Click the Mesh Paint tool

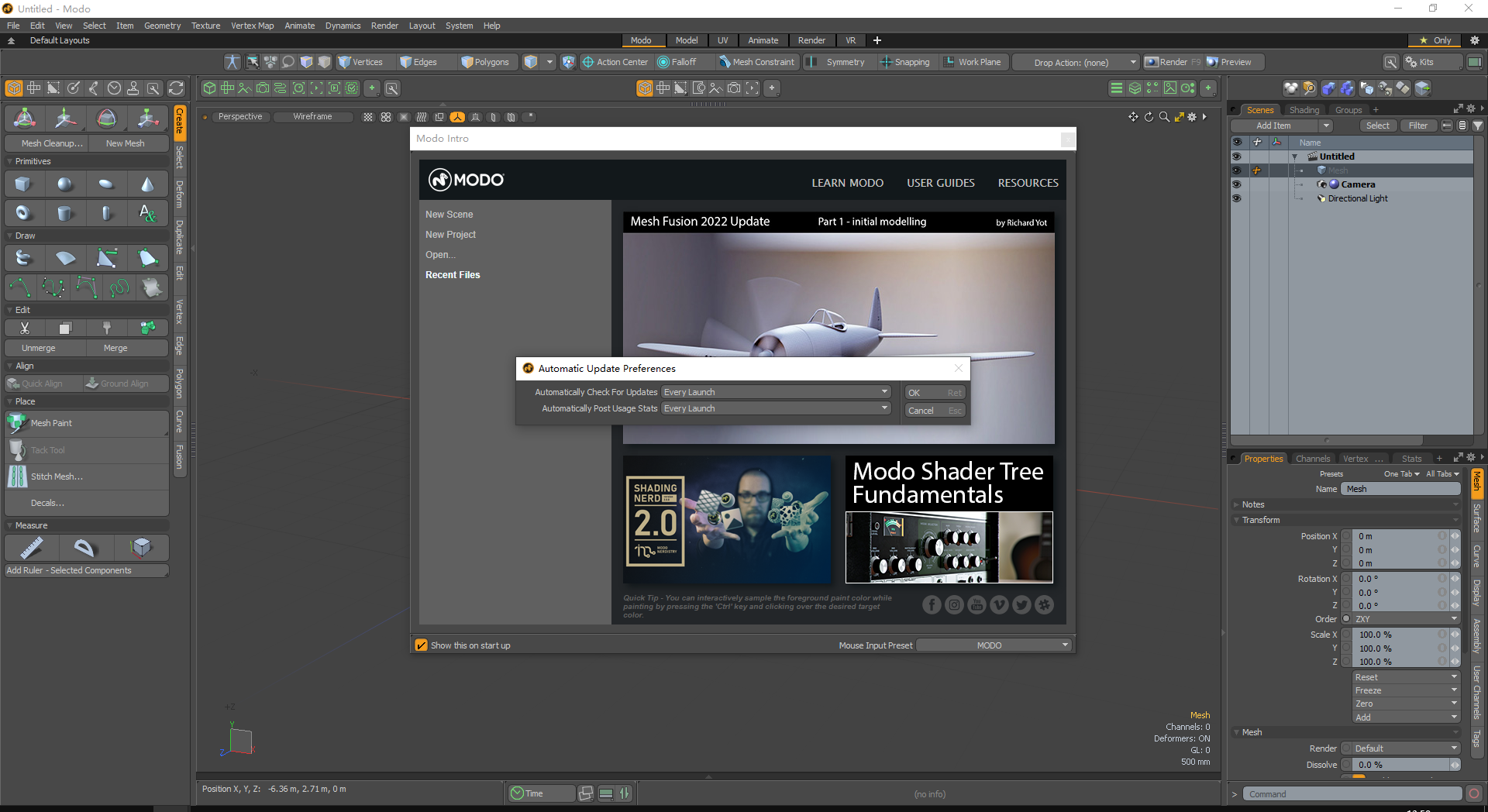click(87, 423)
